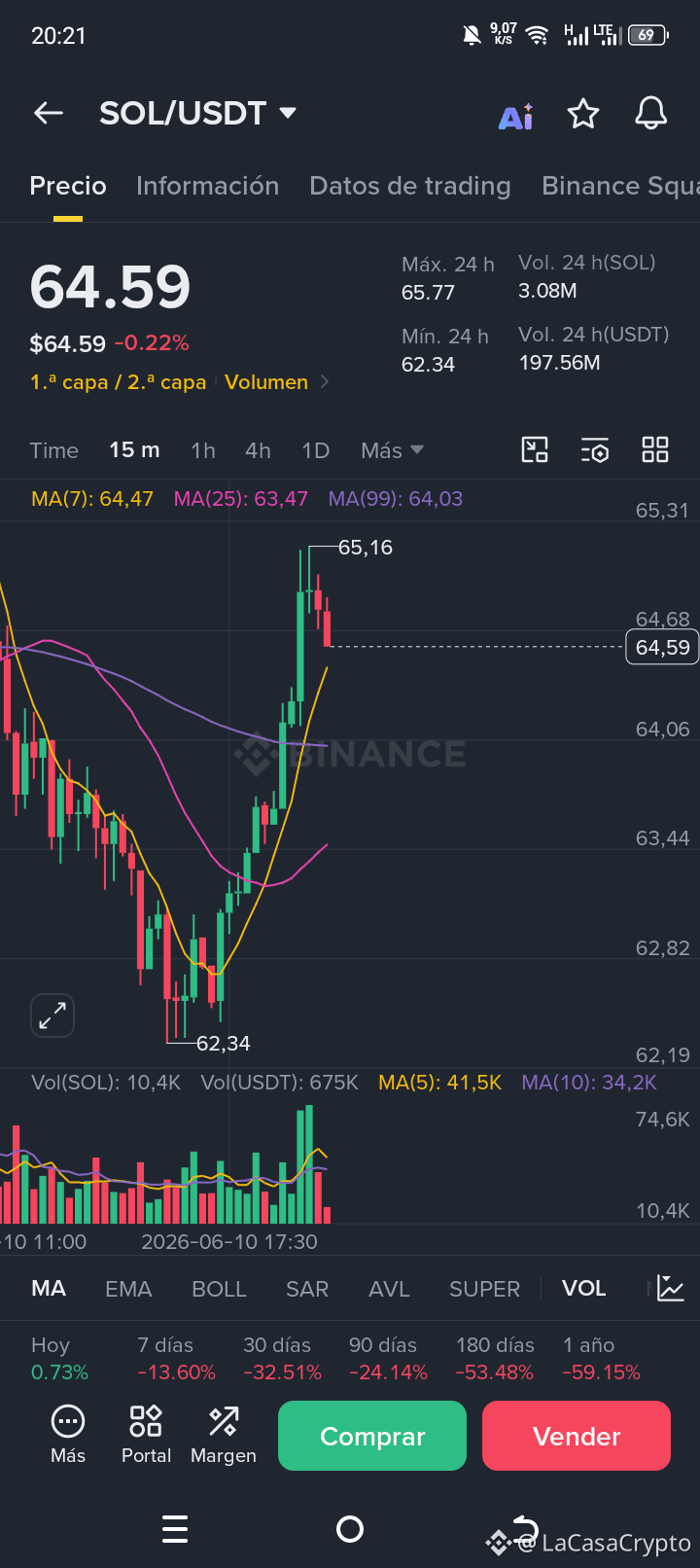Open the chart indicator settings icon

[595, 450]
